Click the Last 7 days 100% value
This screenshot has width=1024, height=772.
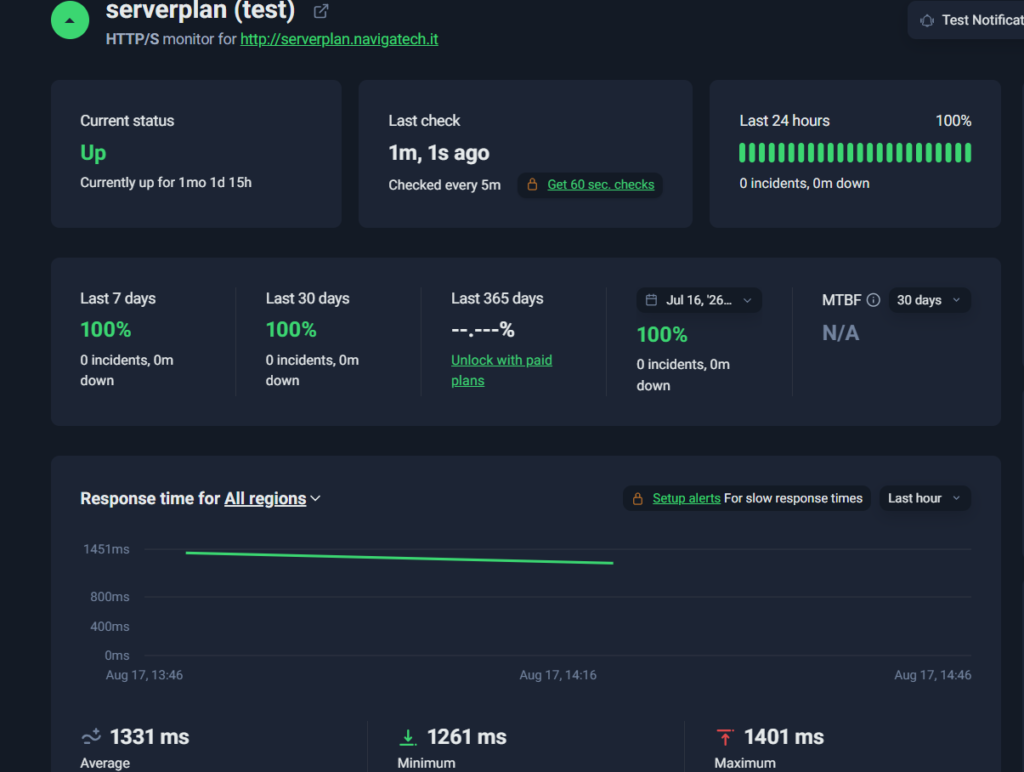(x=106, y=330)
